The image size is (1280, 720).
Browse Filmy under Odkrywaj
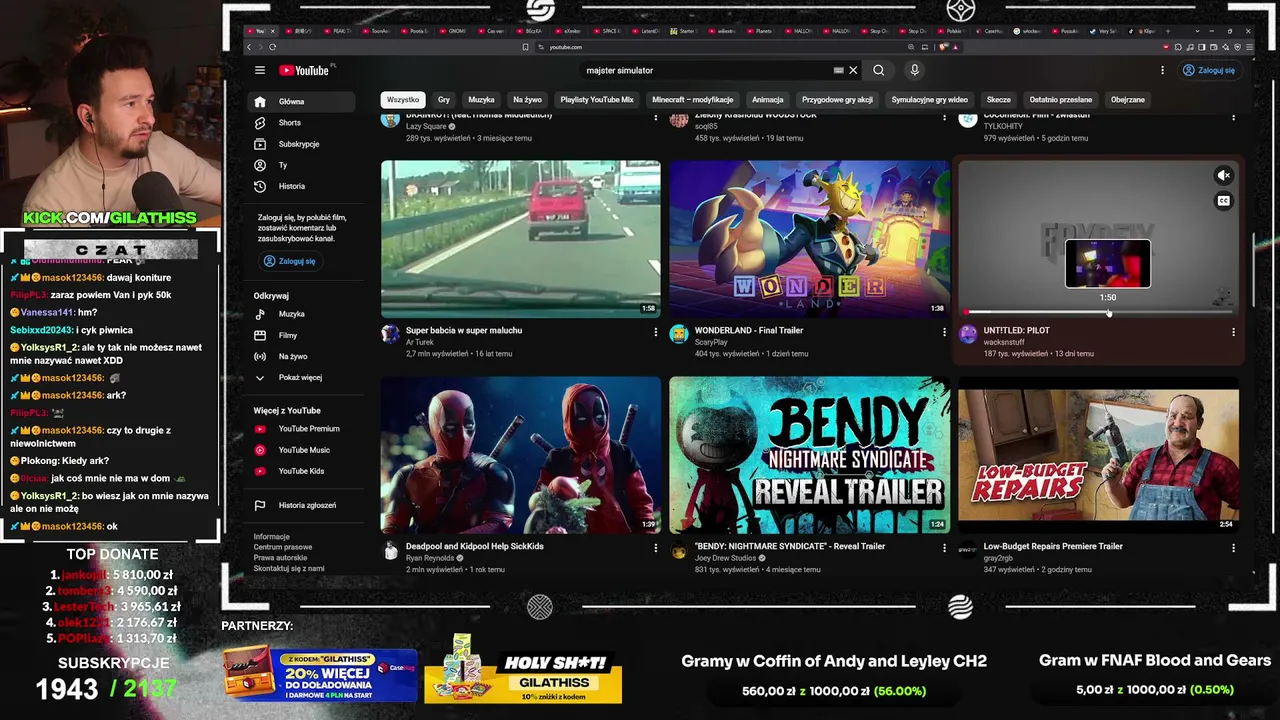(x=300, y=335)
